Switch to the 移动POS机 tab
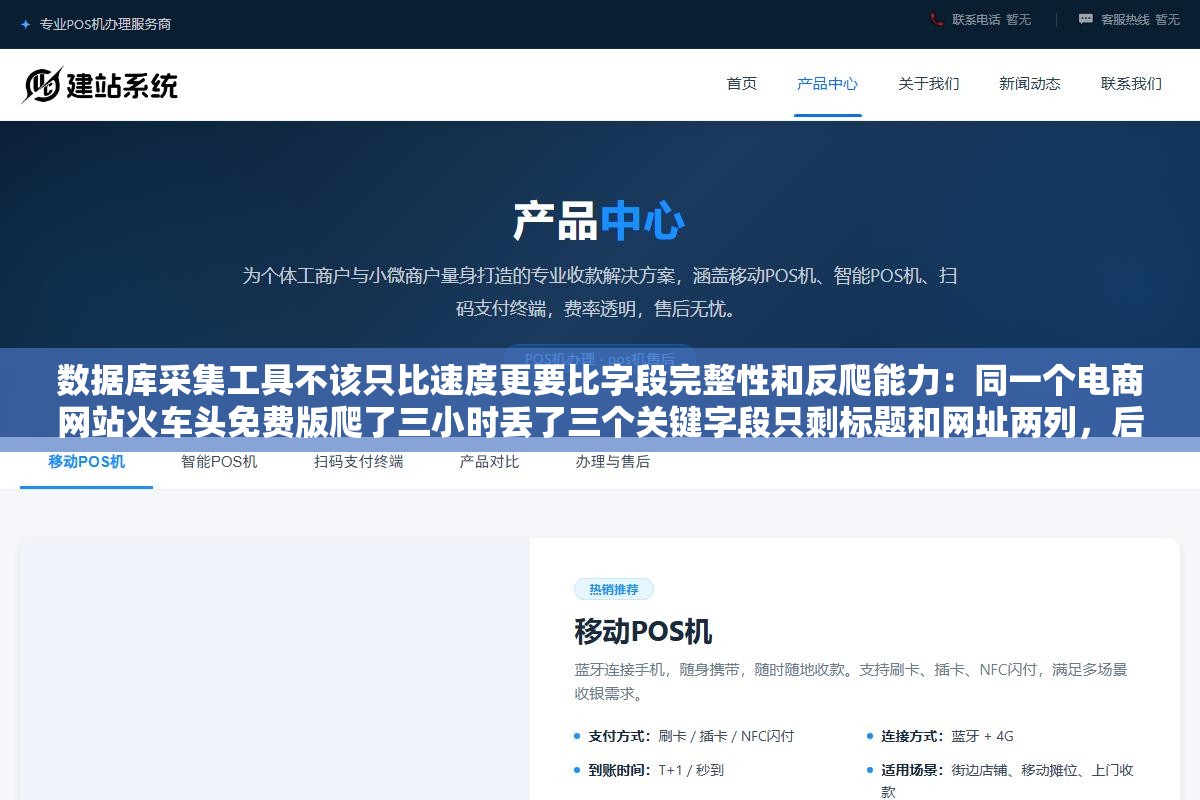1200x800 pixels. click(x=87, y=462)
